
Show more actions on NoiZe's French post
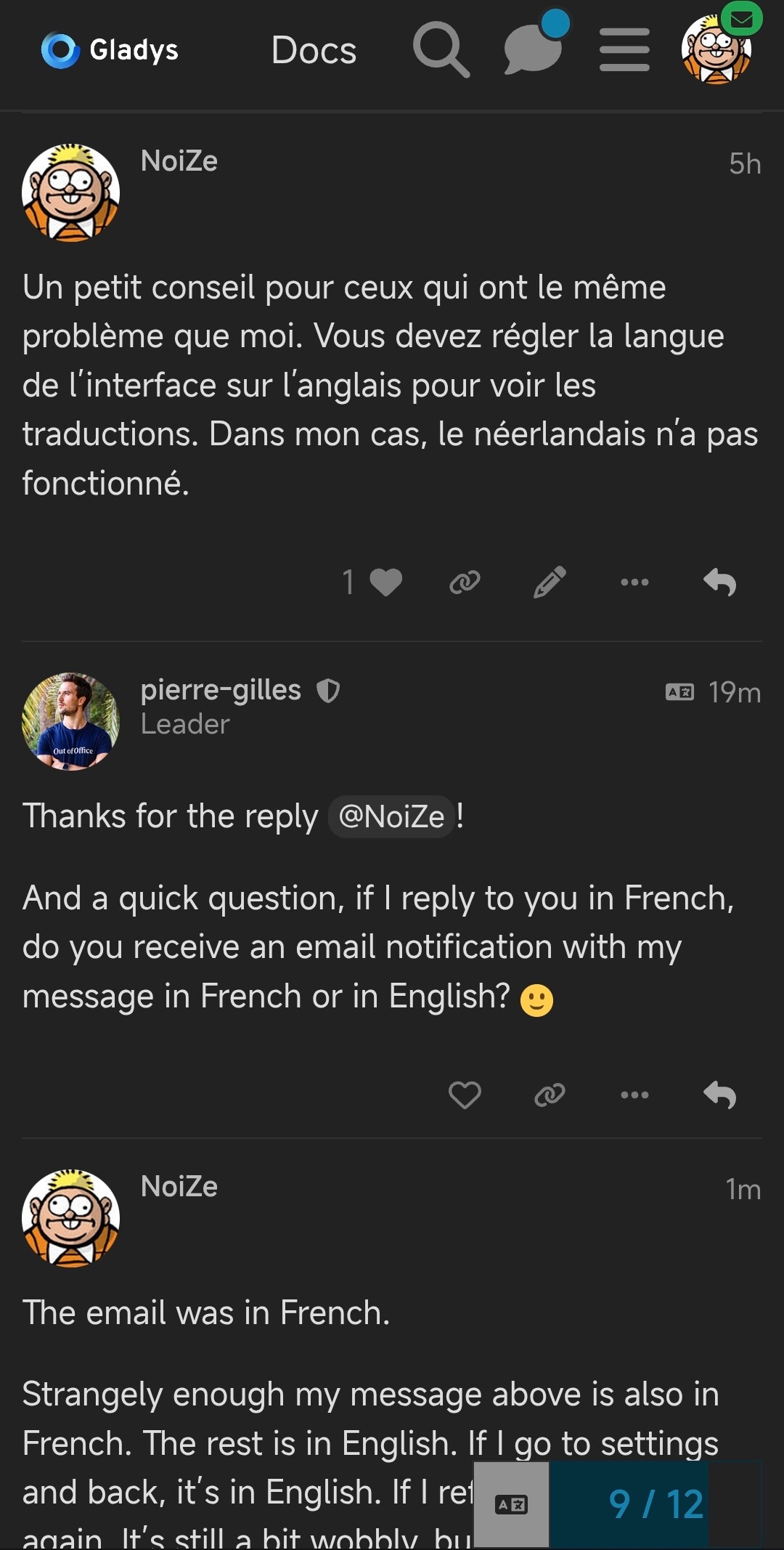pyautogui.click(x=634, y=582)
